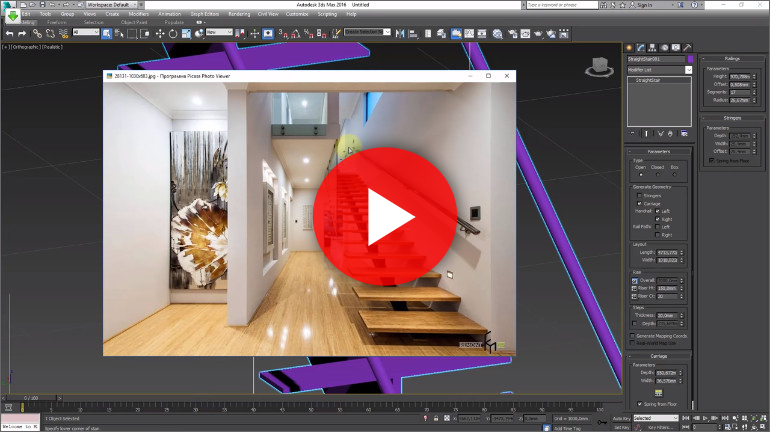Viewport: 770px width, 432px height.
Task: Open the Create command panel tab
Action: [x=629, y=48]
